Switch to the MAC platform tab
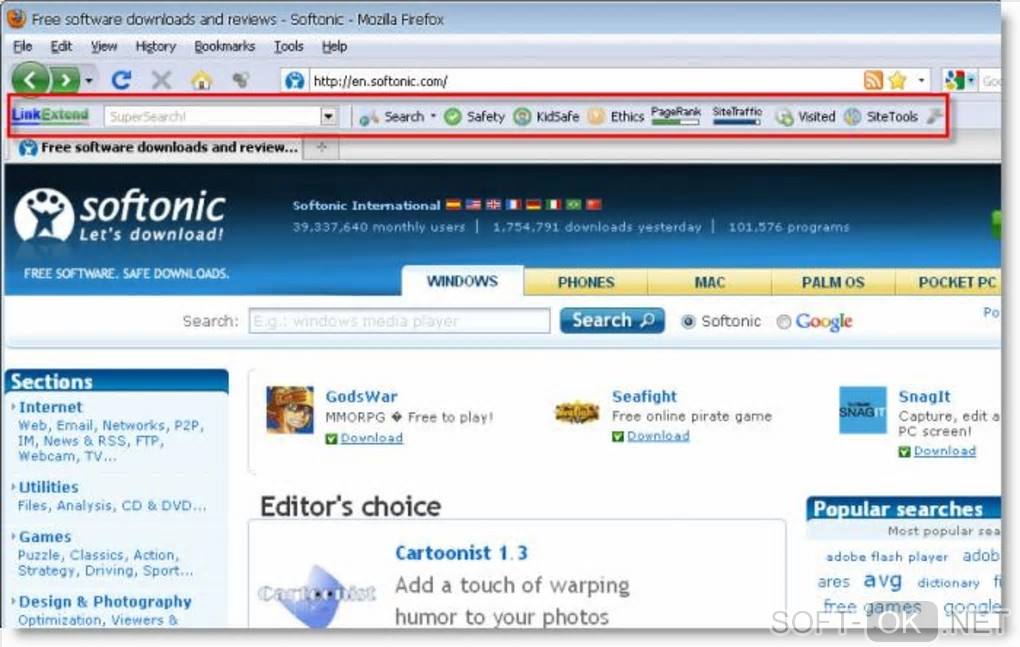 709,282
